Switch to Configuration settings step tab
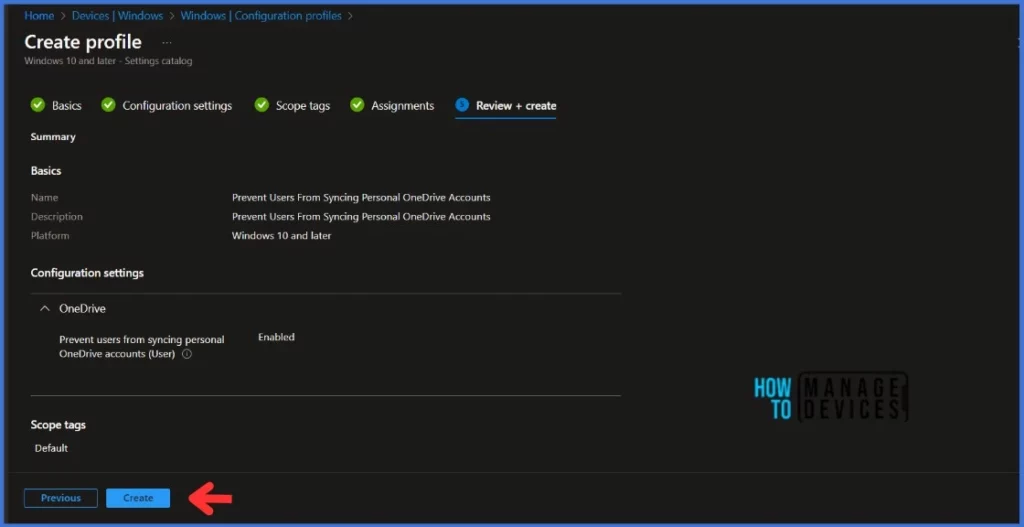Screen dimensions: 1024x527 (x=177, y=105)
